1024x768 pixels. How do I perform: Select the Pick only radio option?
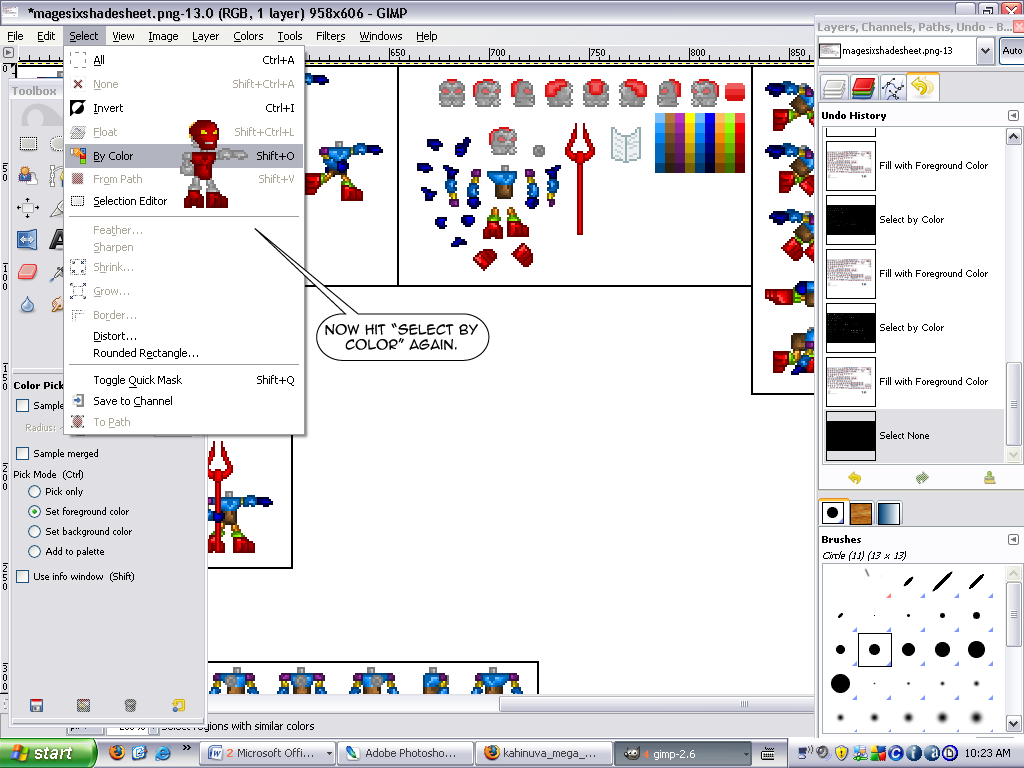pos(35,492)
